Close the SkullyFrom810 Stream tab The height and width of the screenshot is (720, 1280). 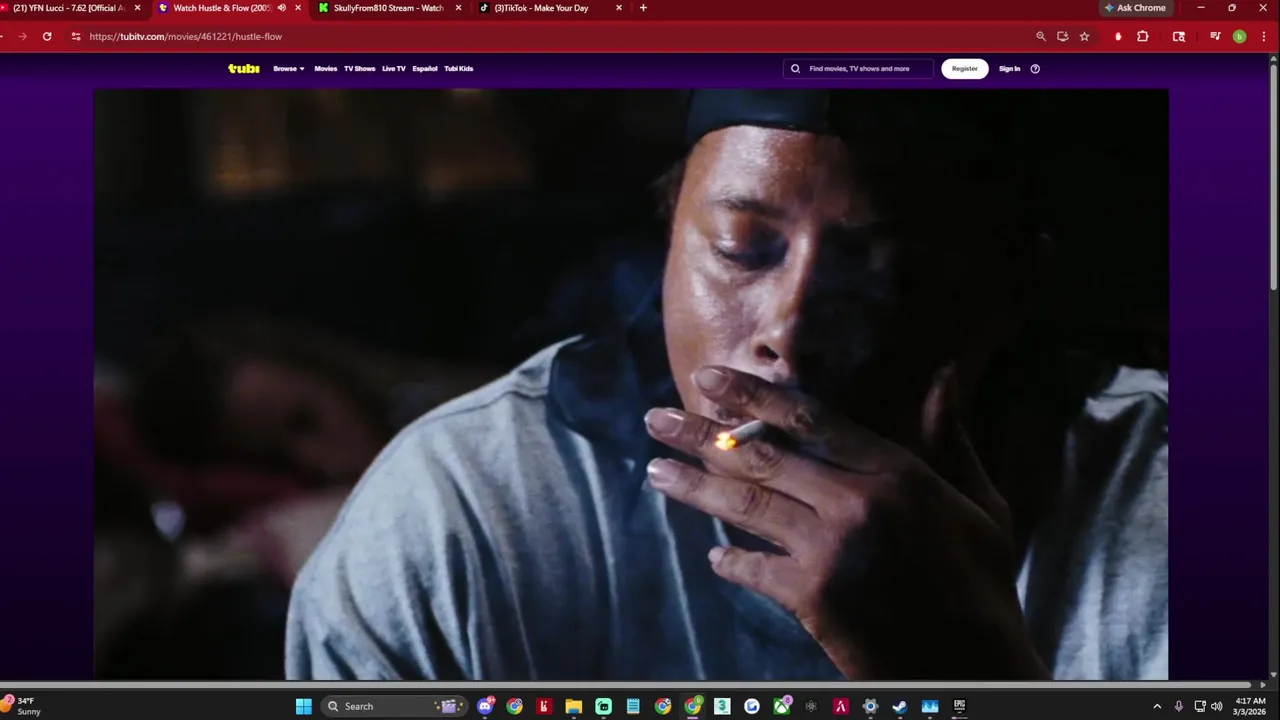pos(459,8)
